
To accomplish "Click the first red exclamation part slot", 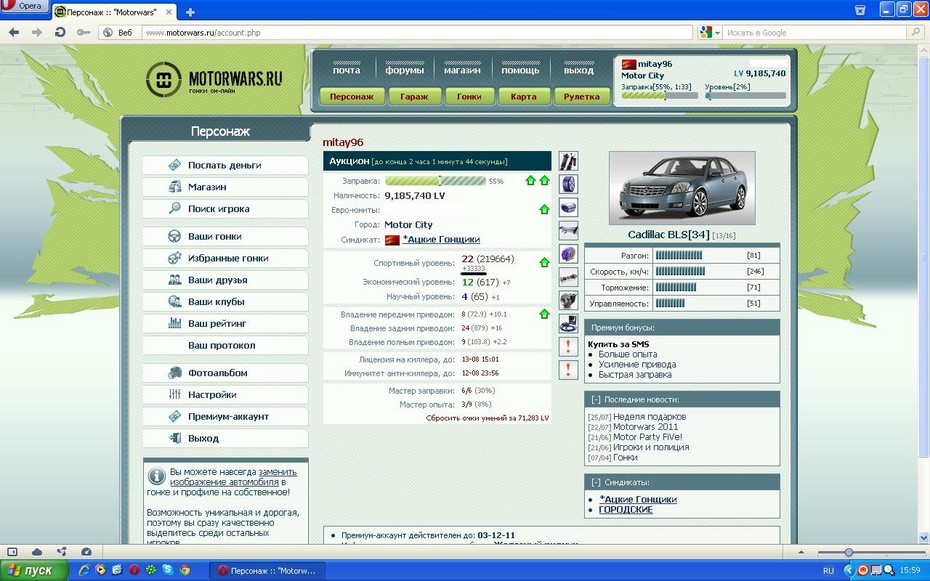I will pyautogui.click(x=568, y=346).
